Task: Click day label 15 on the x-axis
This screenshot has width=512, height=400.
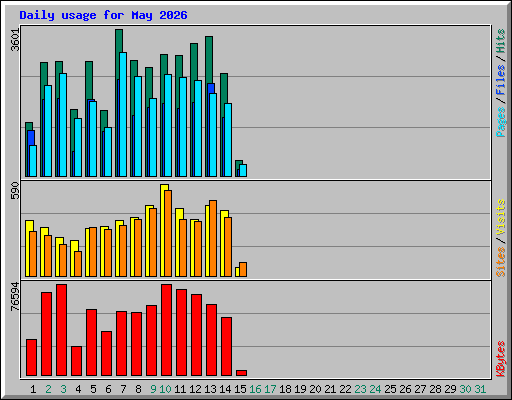Action: pos(240,389)
